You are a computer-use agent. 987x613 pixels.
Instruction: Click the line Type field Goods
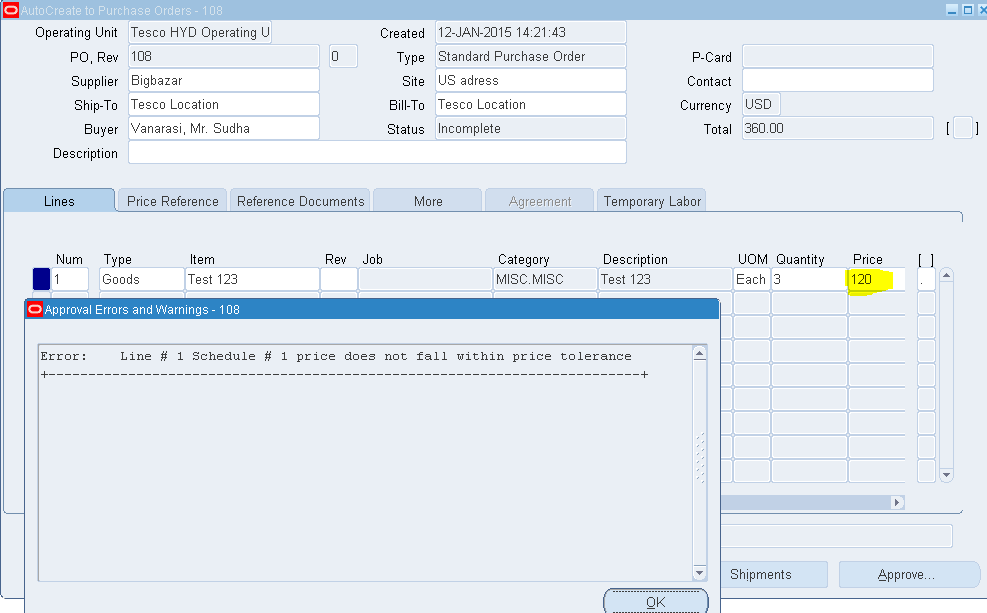[142, 279]
